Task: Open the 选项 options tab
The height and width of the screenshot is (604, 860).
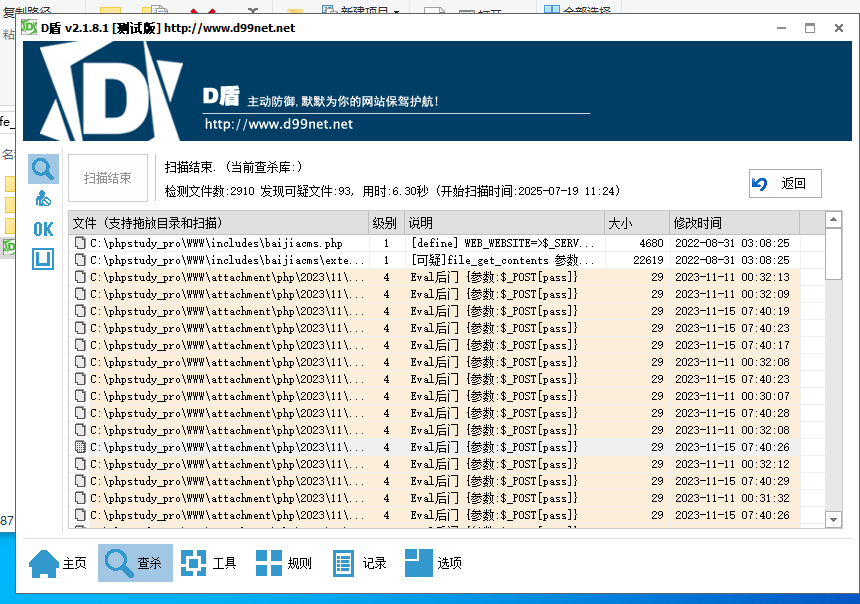Action: pos(434,563)
